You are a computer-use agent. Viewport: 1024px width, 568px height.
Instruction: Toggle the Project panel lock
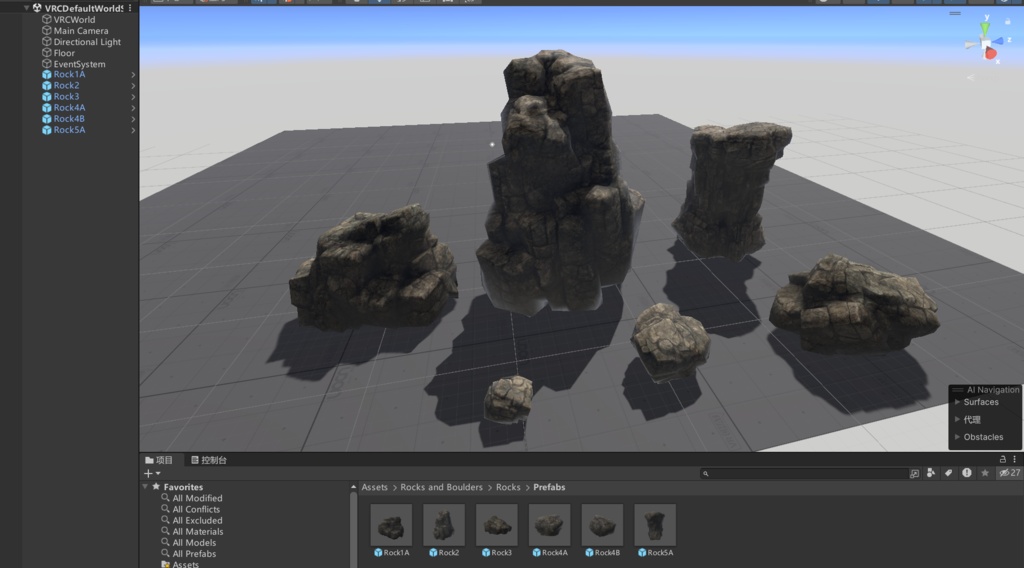pos(1002,460)
